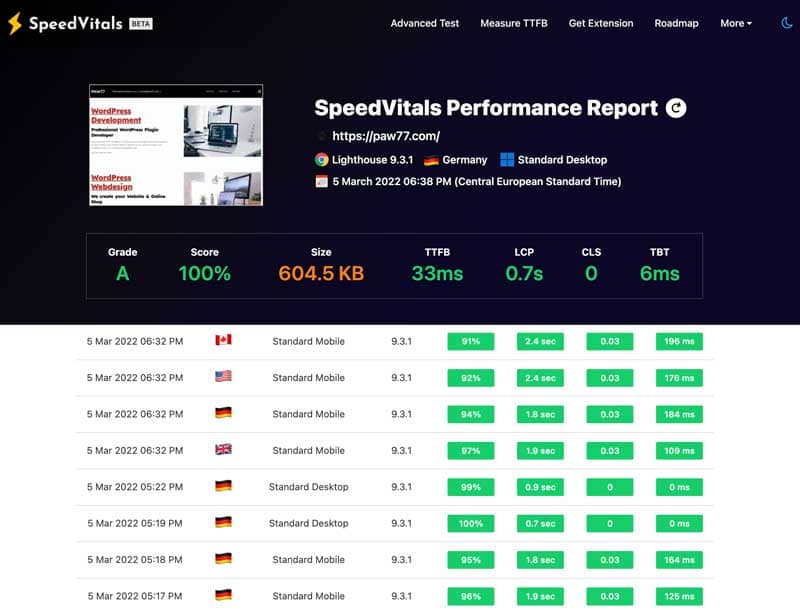Screen dimensions: 800x610
Task: Click the 0 value under CLS heading
Action: (591, 274)
